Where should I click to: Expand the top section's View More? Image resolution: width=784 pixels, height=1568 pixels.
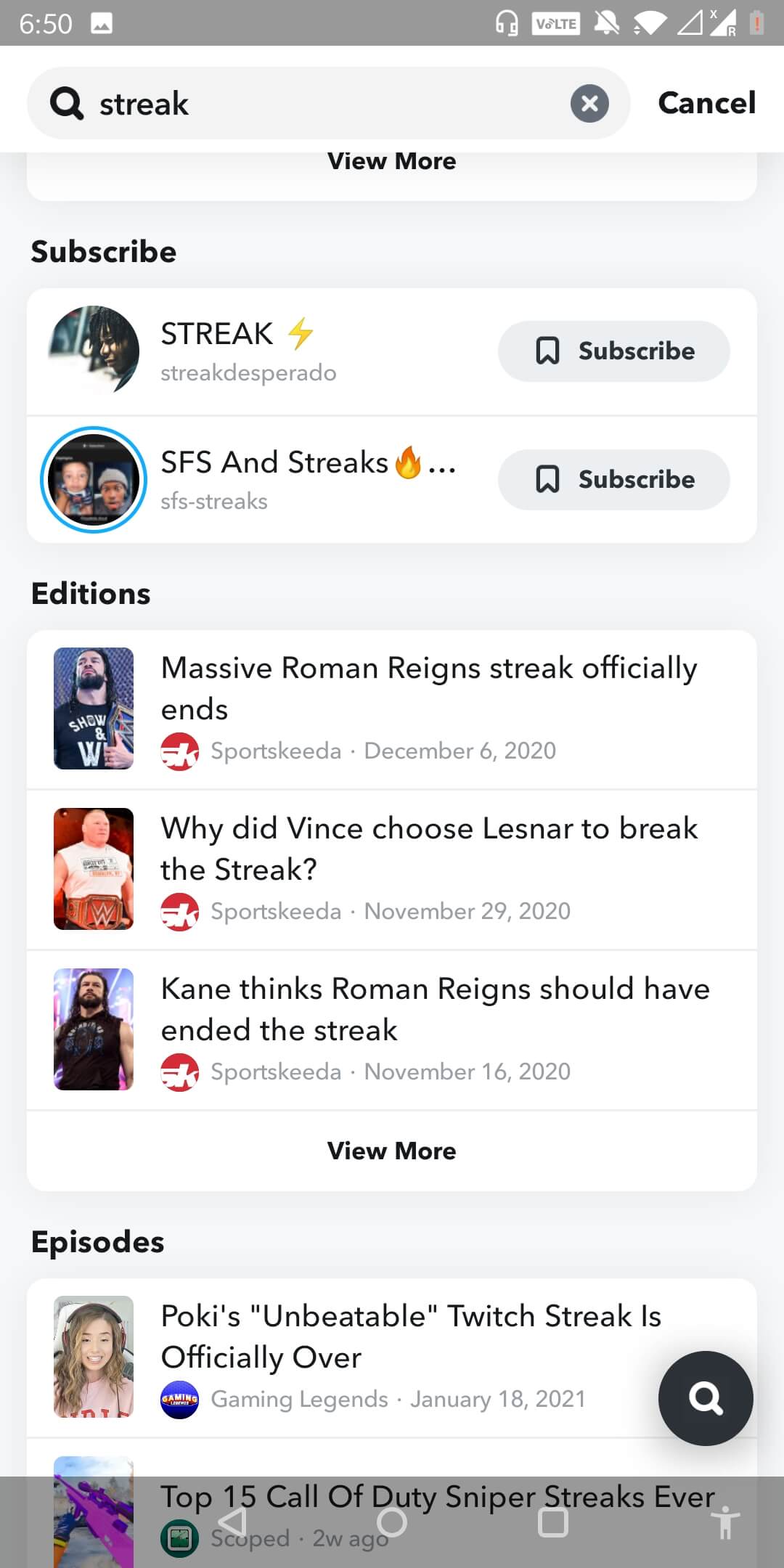tap(392, 162)
